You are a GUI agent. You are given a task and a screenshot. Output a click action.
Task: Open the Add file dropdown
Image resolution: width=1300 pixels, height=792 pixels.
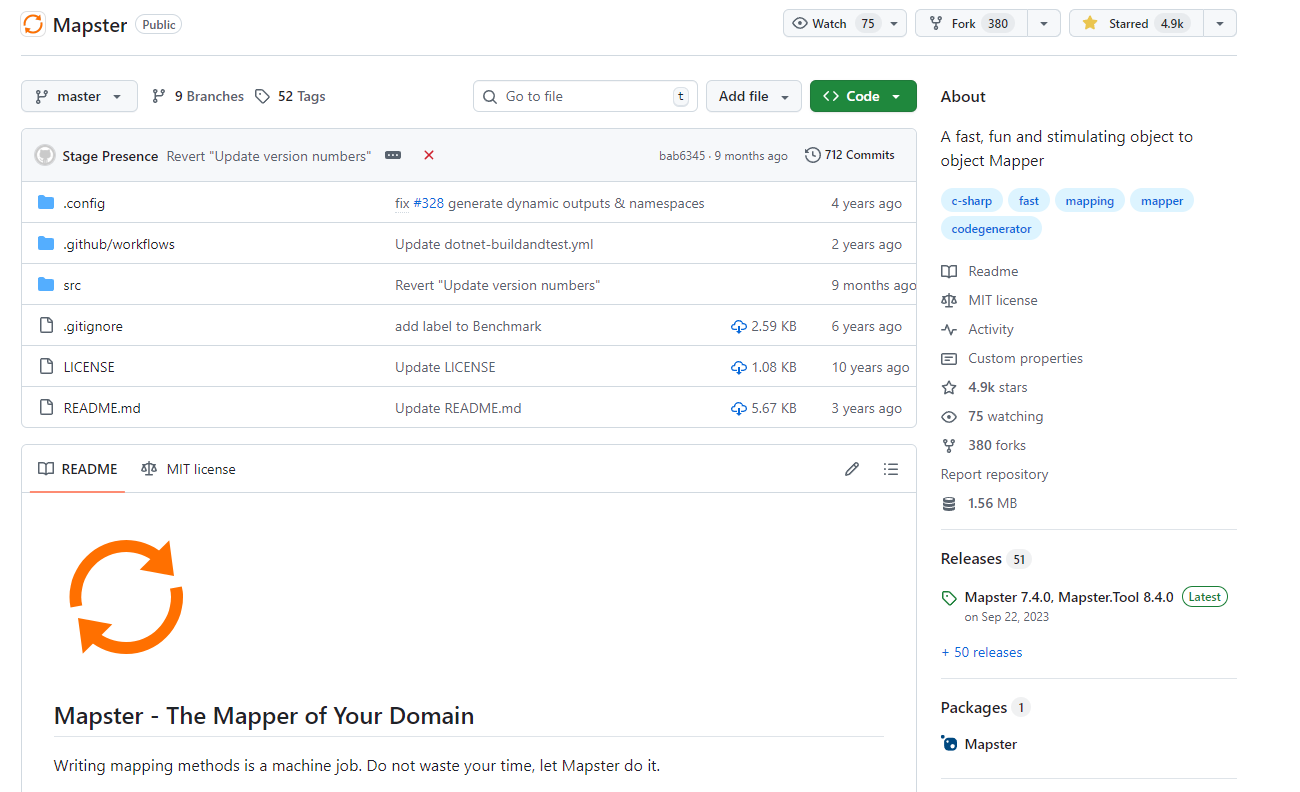[753, 96]
